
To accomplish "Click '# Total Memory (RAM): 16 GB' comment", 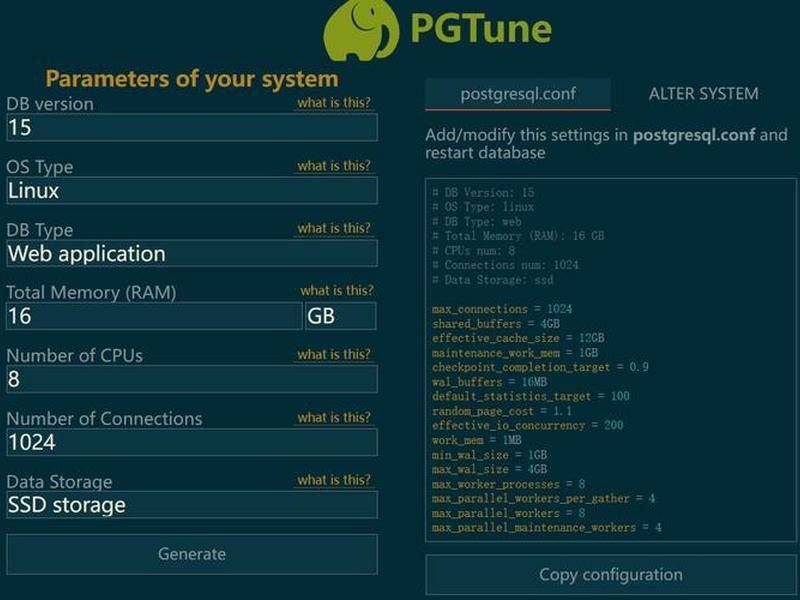I will click(x=518, y=236).
